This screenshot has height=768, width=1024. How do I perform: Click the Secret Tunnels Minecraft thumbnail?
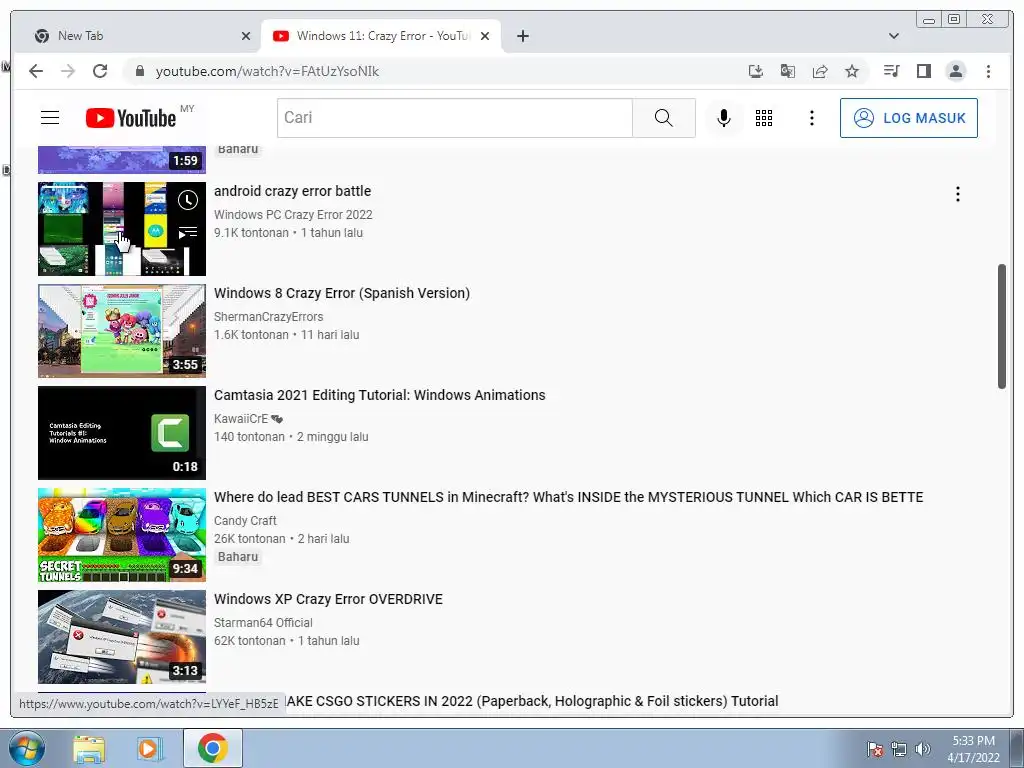click(121, 534)
